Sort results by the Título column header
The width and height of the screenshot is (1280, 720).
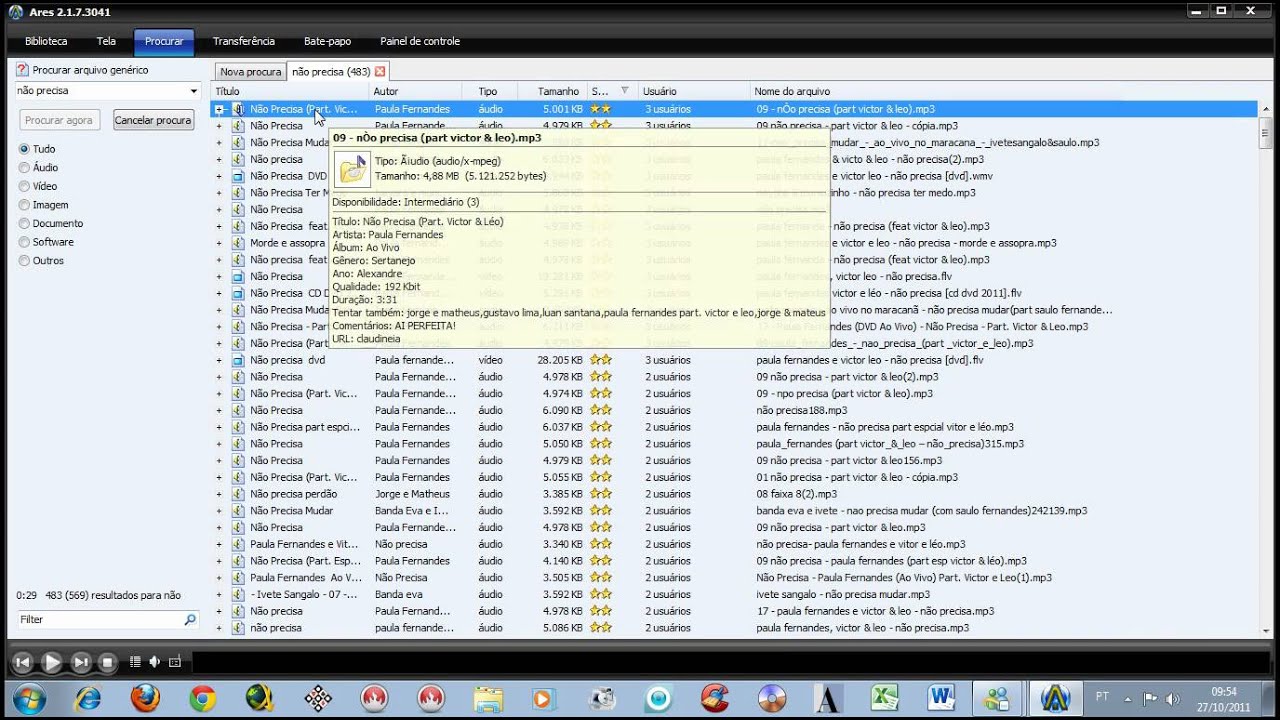point(290,91)
